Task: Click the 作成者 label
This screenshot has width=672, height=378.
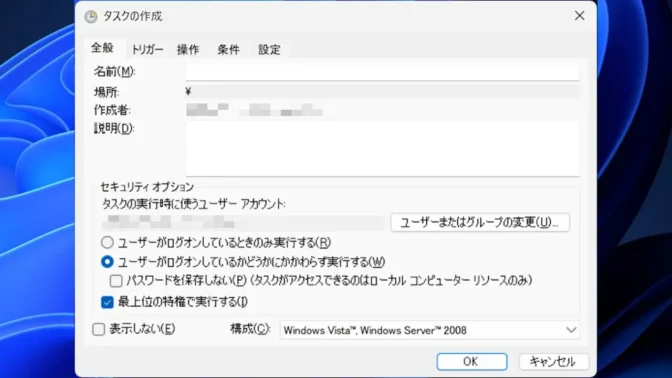Action: coord(112,110)
